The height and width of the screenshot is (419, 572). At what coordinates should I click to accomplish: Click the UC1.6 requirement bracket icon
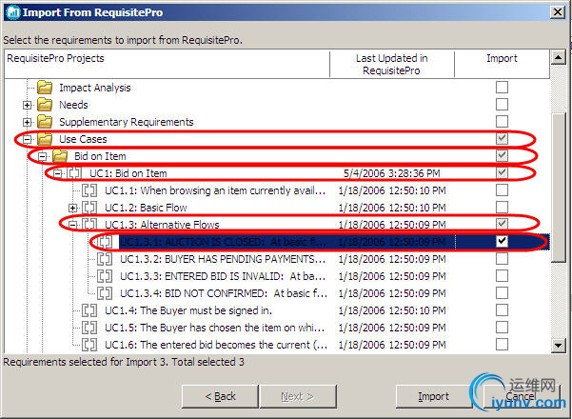[x=89, y=345]
